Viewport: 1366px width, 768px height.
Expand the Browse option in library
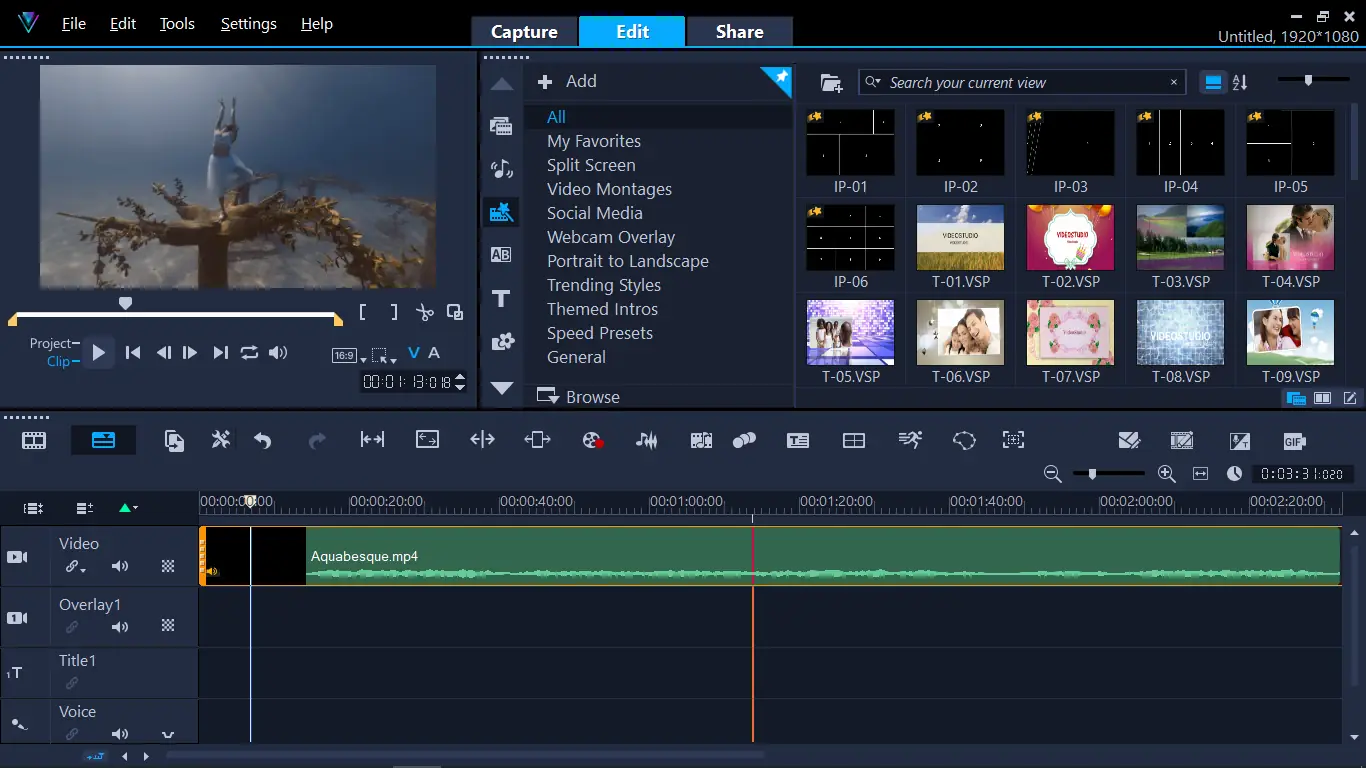click(580, 397)
